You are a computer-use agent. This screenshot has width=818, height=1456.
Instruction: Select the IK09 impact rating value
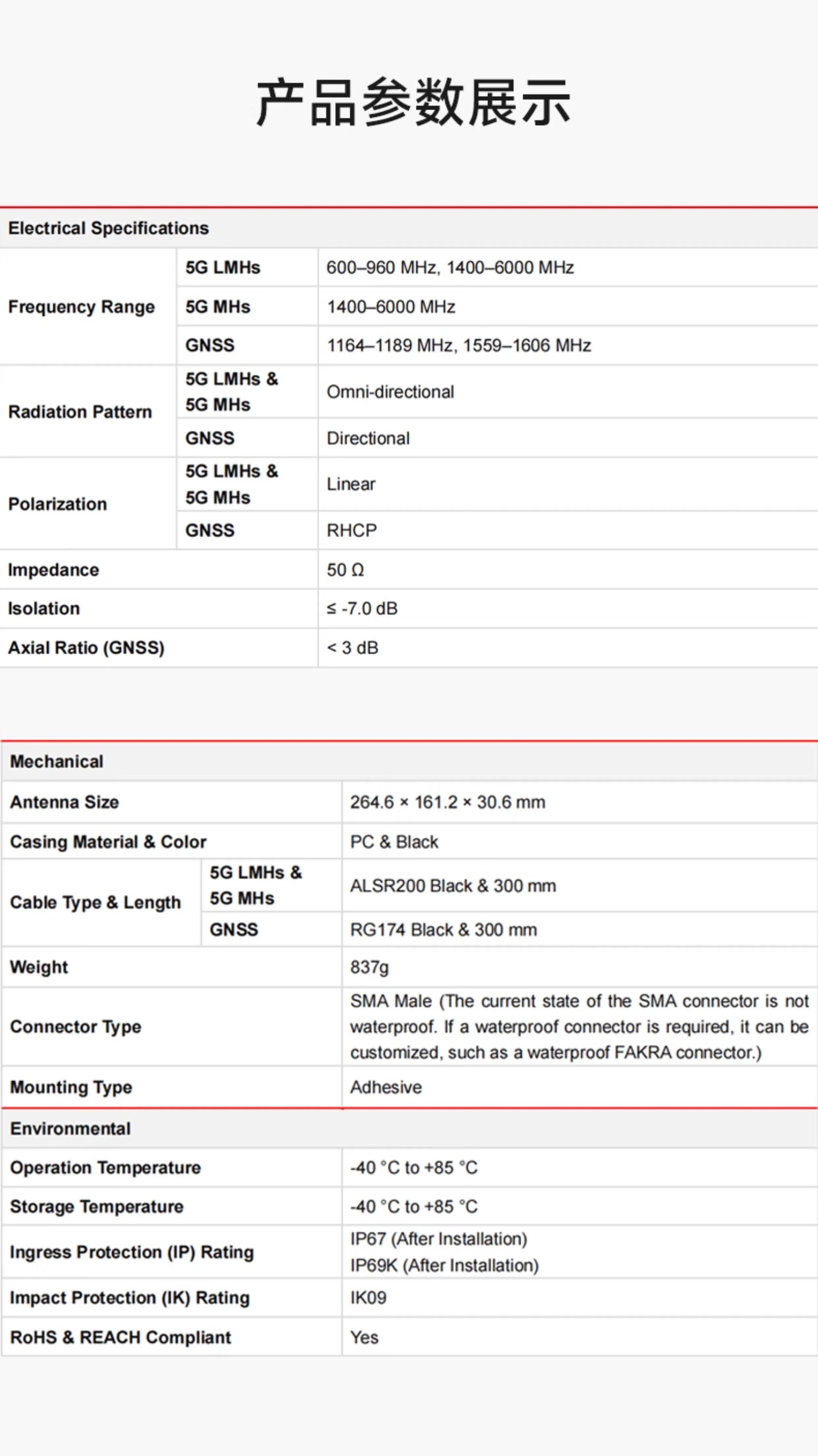[368, 1298]
